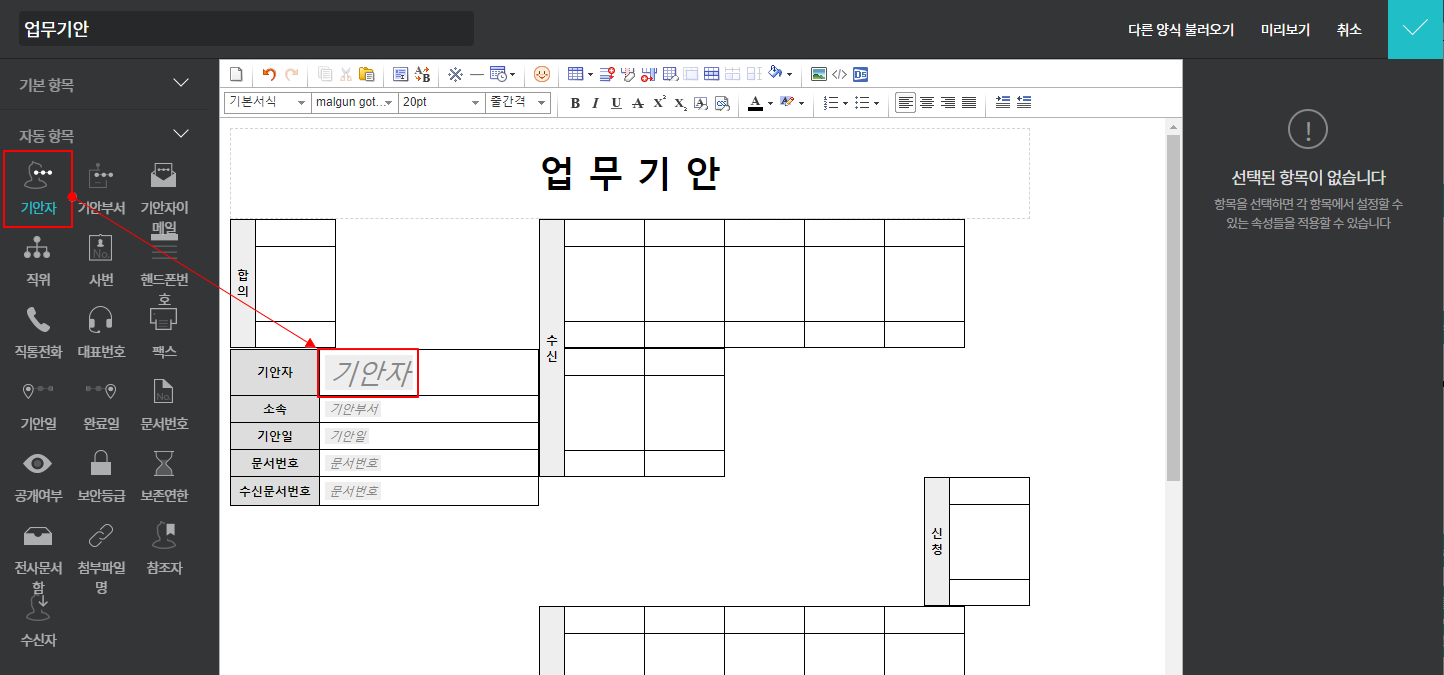Click 다른 양식 불러오기 in the top bar

tap(1181, 30)
